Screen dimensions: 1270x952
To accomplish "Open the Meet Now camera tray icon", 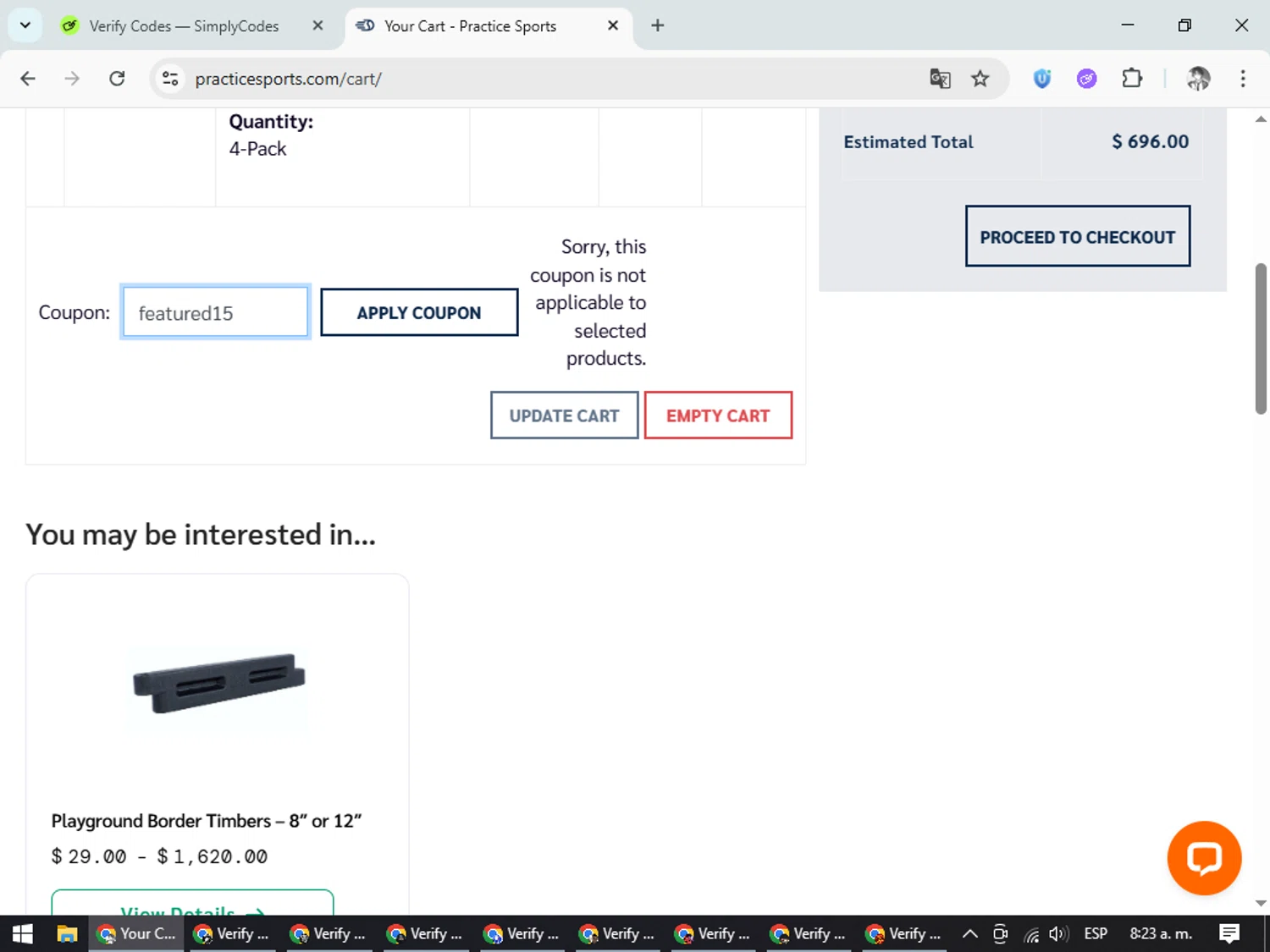I will [1000, 933].
